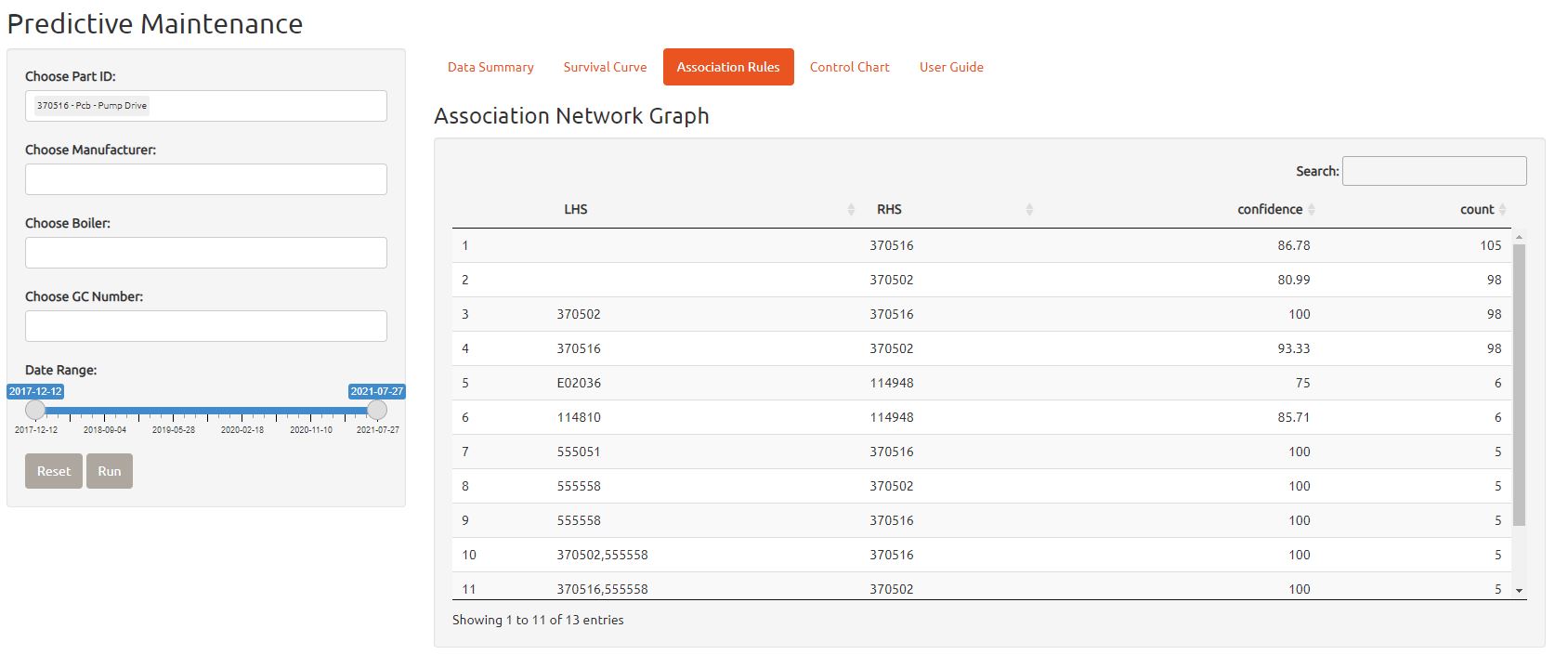Click slider tick label '2020-02-18'
This screenshot has width=1568, height=668.
click(242, 430)
